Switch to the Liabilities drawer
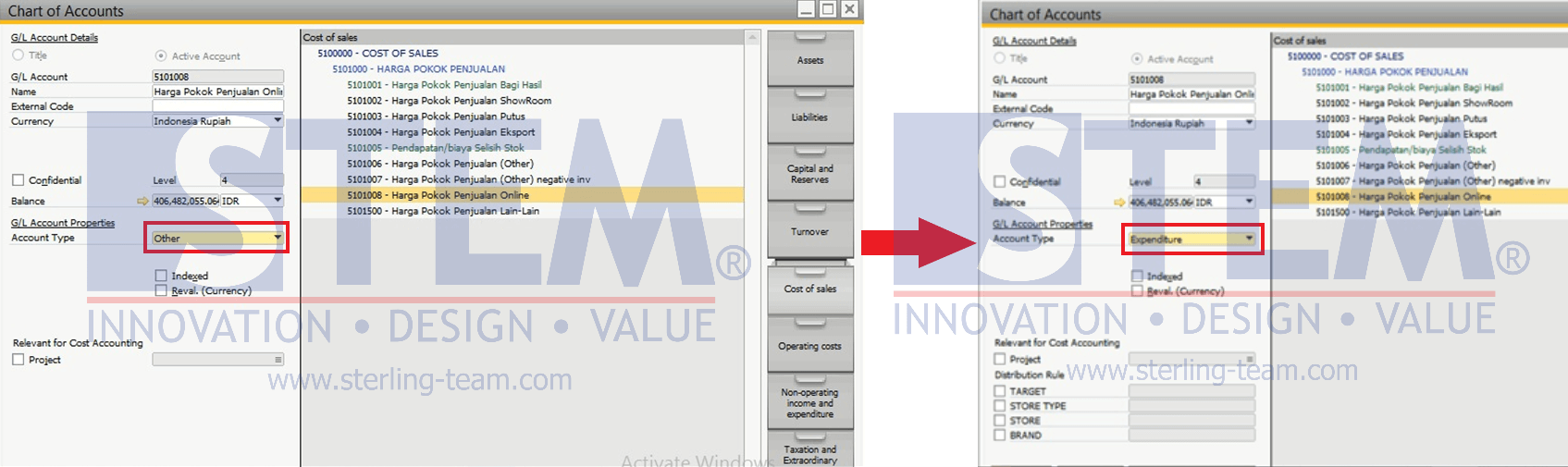Viewport: 1568px width, 467px height. click(810, 117)
